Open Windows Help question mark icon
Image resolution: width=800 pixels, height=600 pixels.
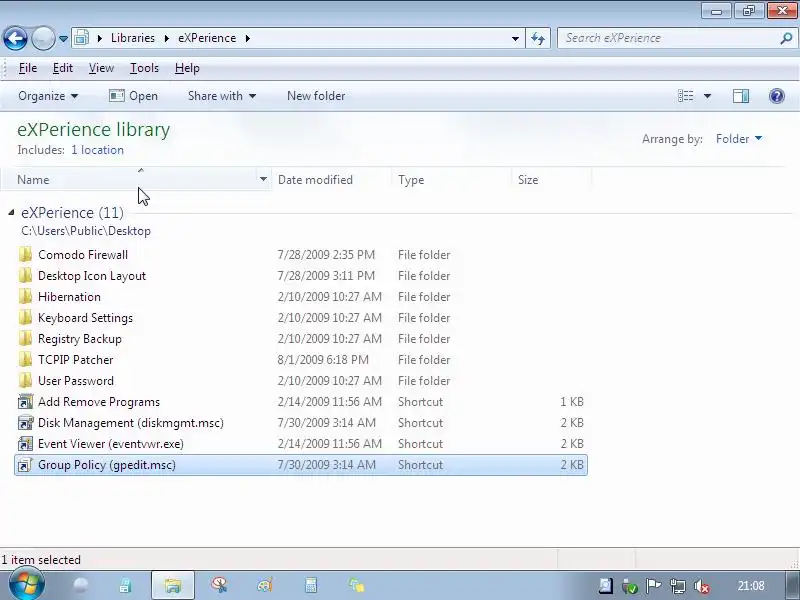[x=777, y=96]
